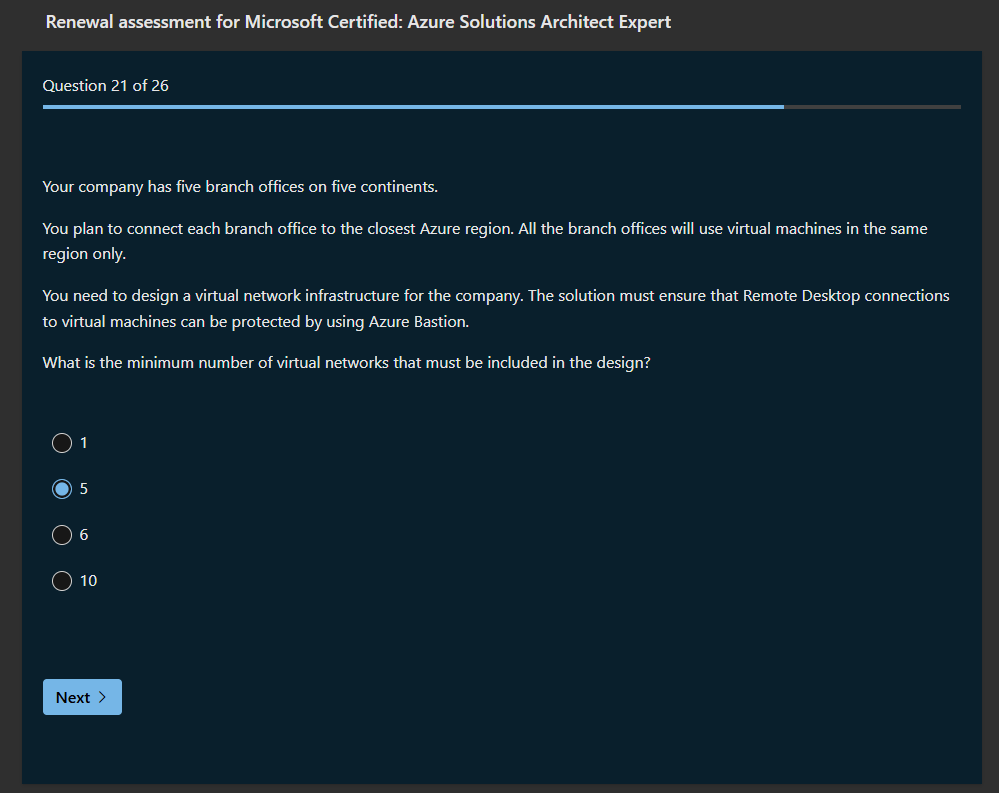The image size is (999, 793).
Task: Pick the radio button for answer 6
Action: coord(62,535)
